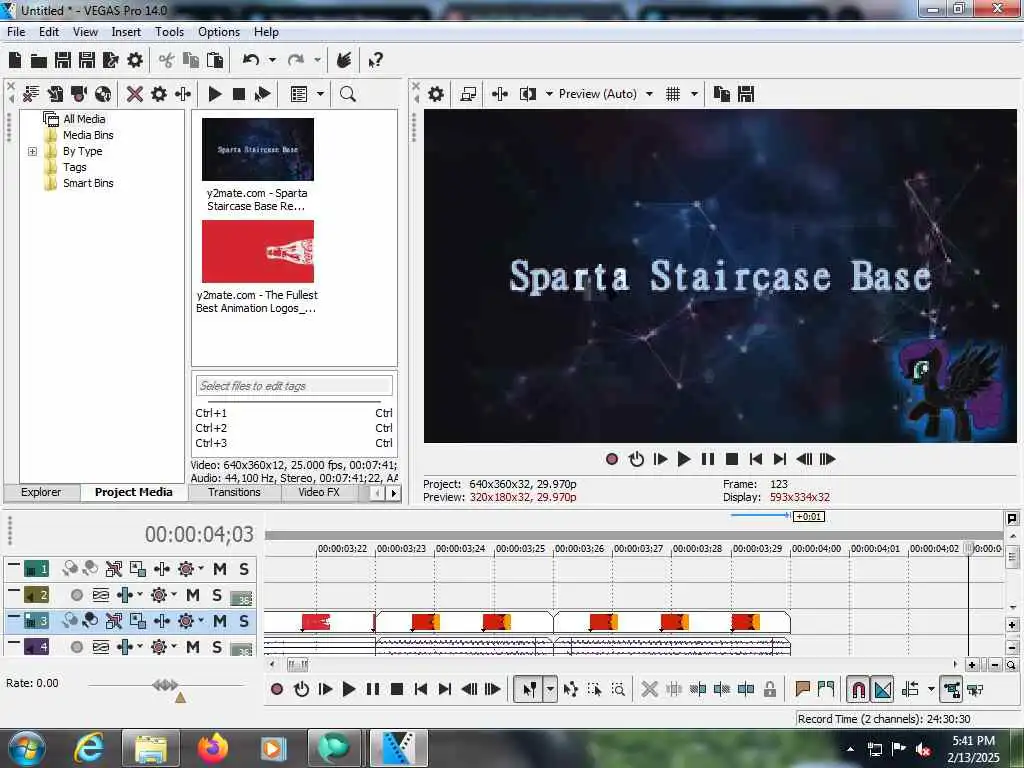This screenshot has width=1024, height=768.
Task: Paste clipboard contents via toolbar
Action: (215, 61)
